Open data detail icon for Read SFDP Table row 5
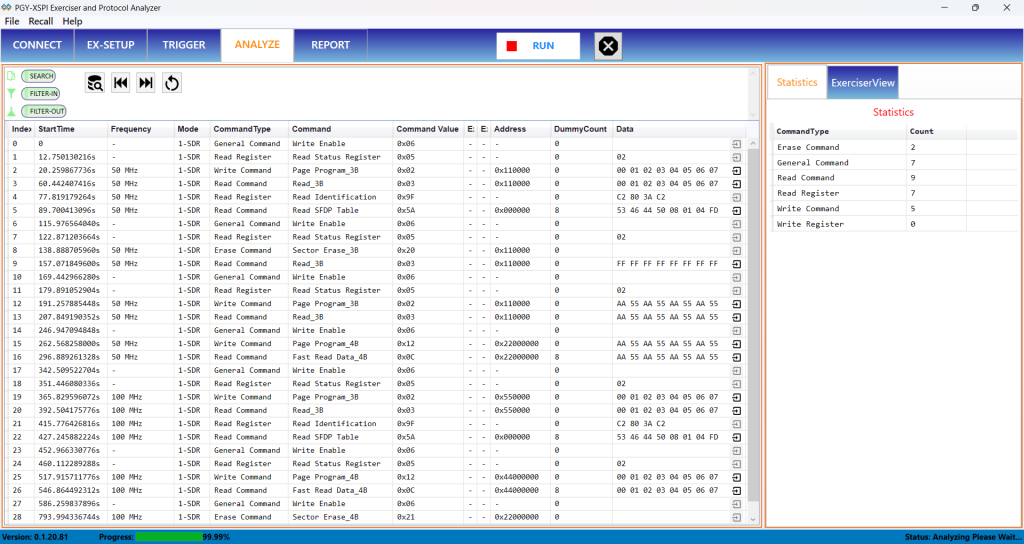The height and width of the screenshot is (544, 1024). [737, 210]
